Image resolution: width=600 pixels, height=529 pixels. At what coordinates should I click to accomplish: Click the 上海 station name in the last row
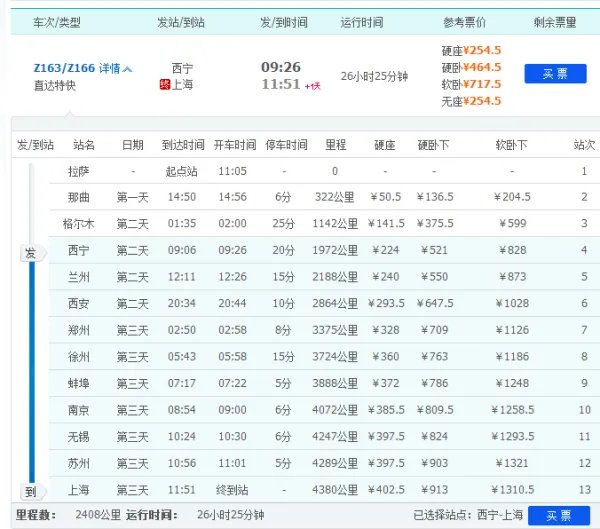(78, 490)
